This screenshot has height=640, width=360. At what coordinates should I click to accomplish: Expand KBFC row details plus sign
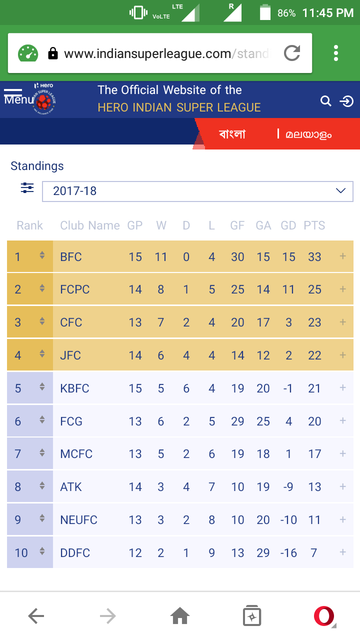(x=342, y=387)
